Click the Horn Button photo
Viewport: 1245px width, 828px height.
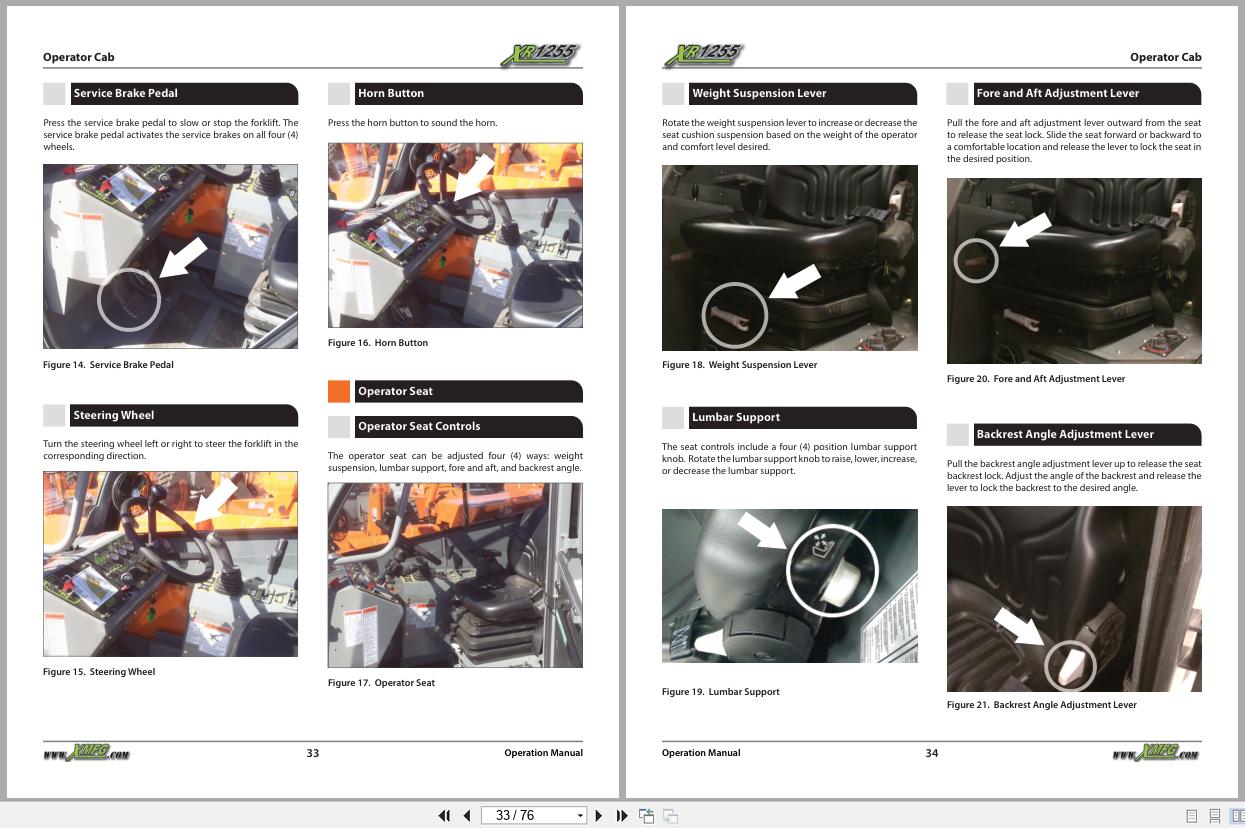455,235
